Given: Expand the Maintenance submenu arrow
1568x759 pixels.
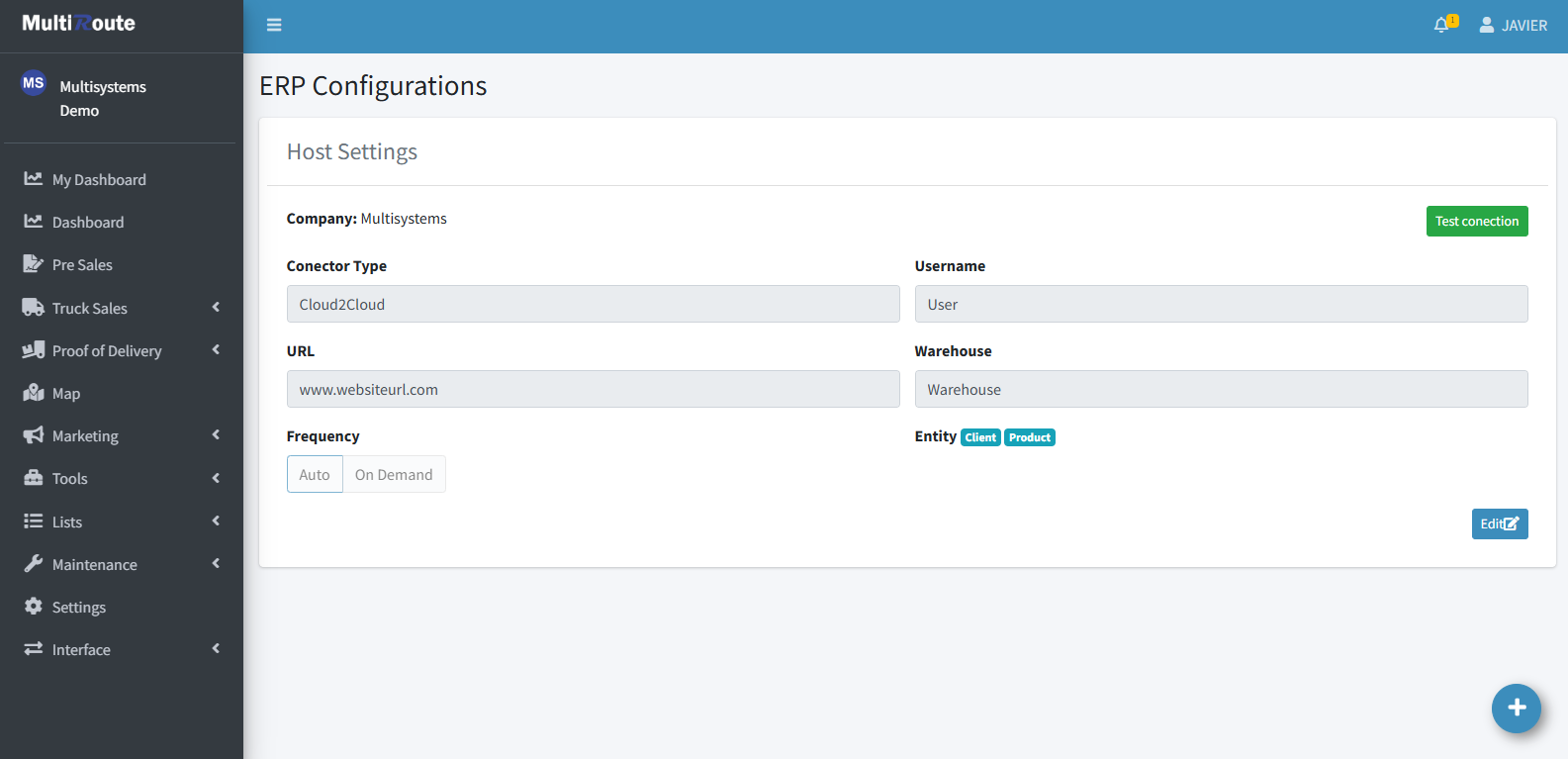Looking at the screenshot, I should [216, 564].
